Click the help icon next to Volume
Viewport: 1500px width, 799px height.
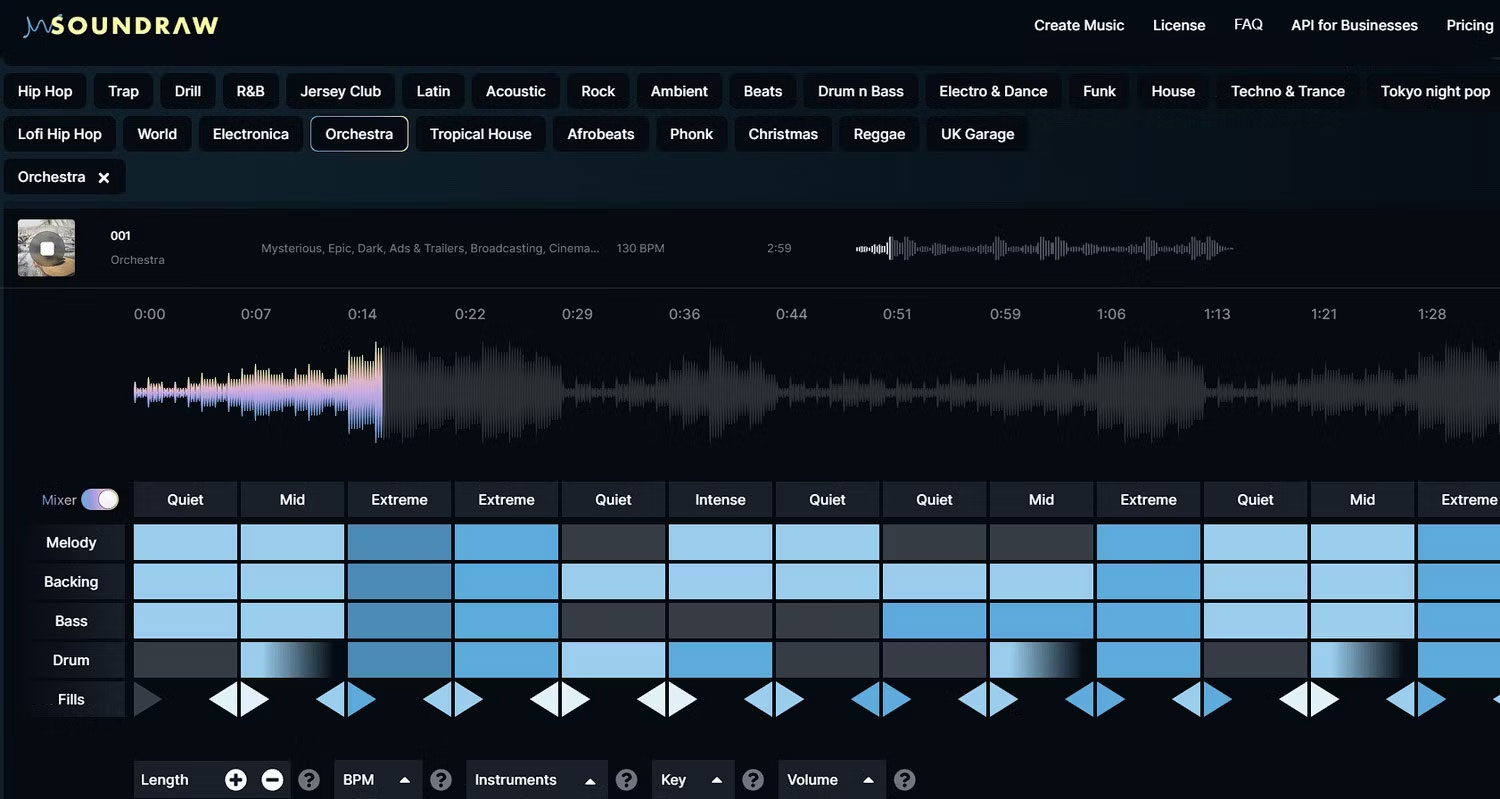(x=904, y=779)
